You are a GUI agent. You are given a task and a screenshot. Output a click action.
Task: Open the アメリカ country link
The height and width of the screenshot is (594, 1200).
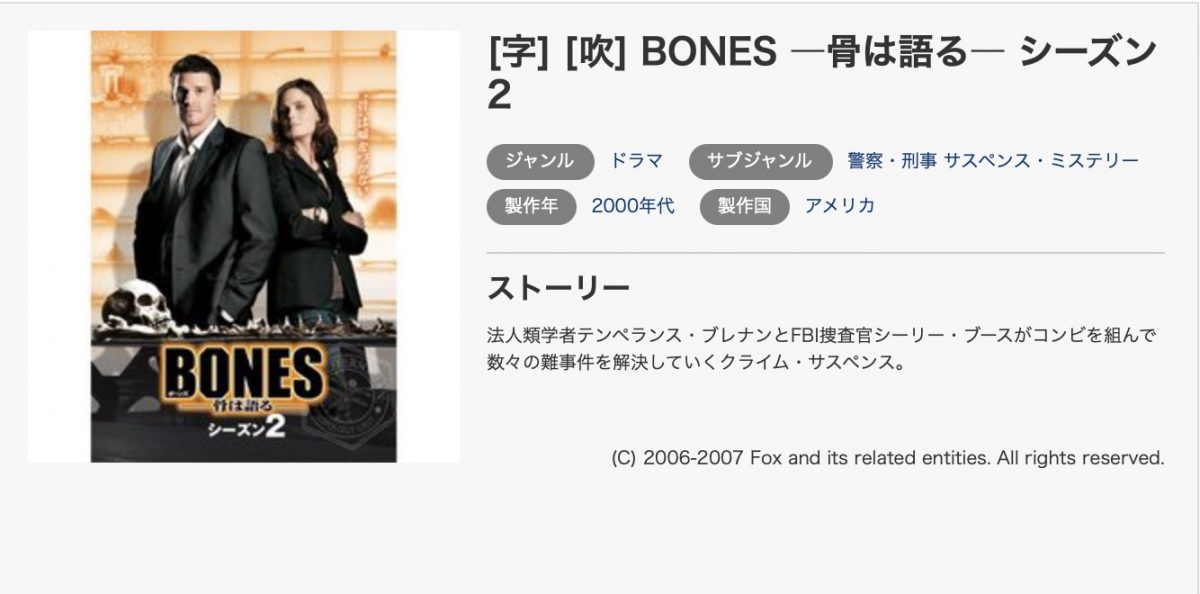[840, 206]
